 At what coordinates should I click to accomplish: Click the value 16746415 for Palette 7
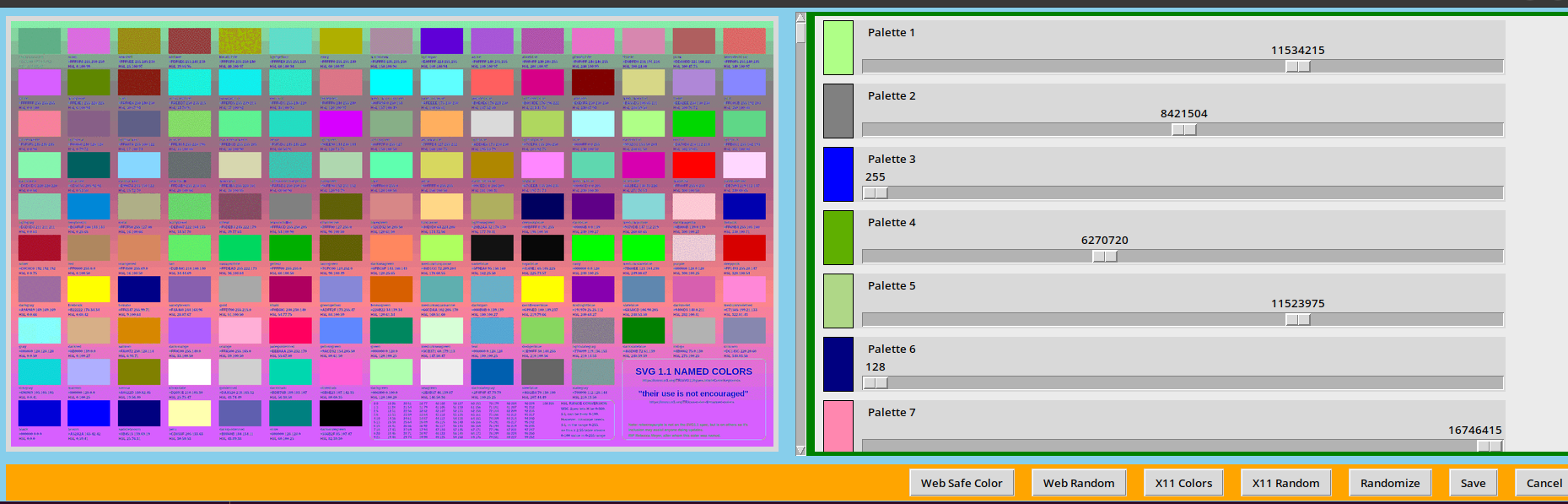pyautogui.click(x=1474, y=431)
